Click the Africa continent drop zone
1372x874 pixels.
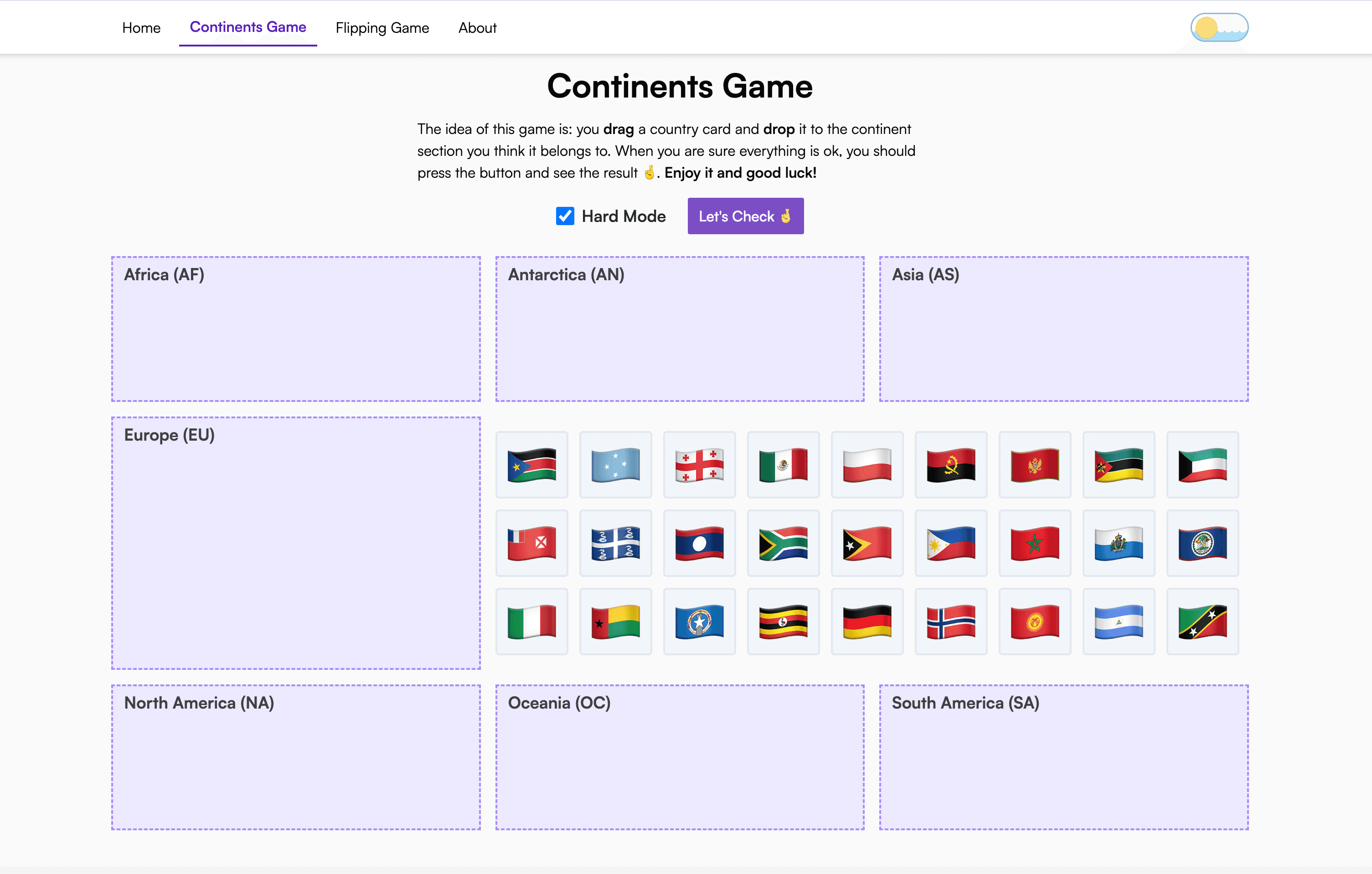(x=296, y=330)
